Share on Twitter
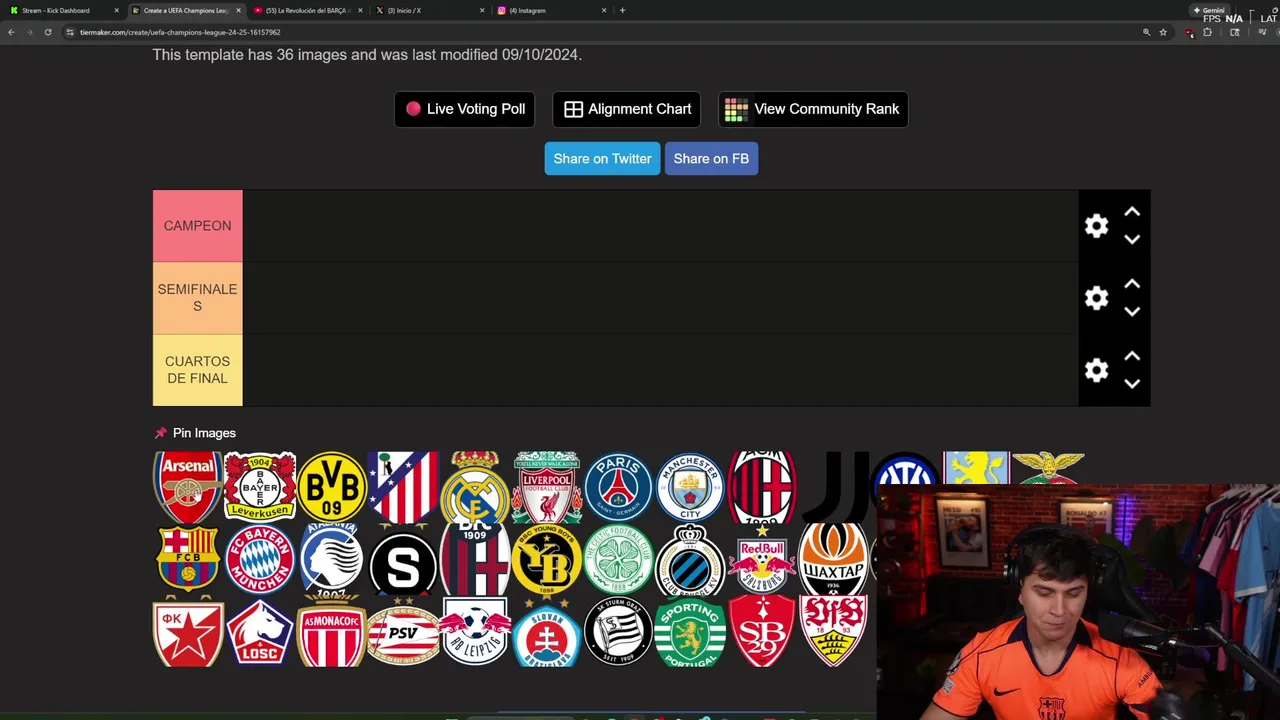 click(x=602, y=159)
